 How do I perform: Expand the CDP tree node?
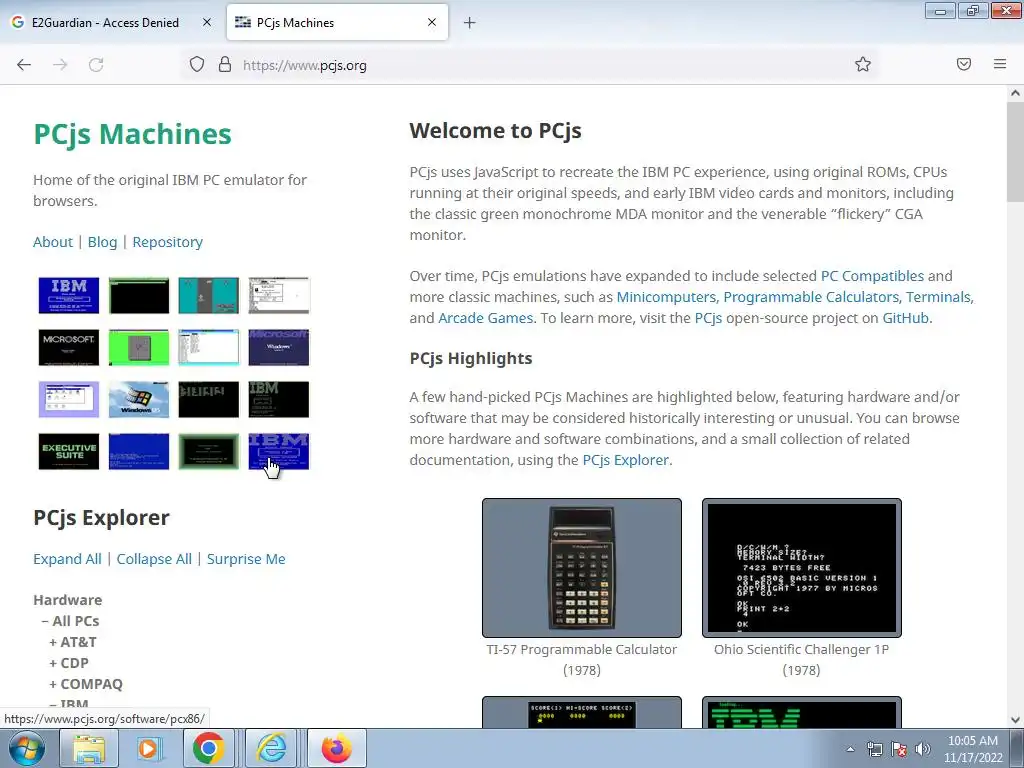click(69, 663)
